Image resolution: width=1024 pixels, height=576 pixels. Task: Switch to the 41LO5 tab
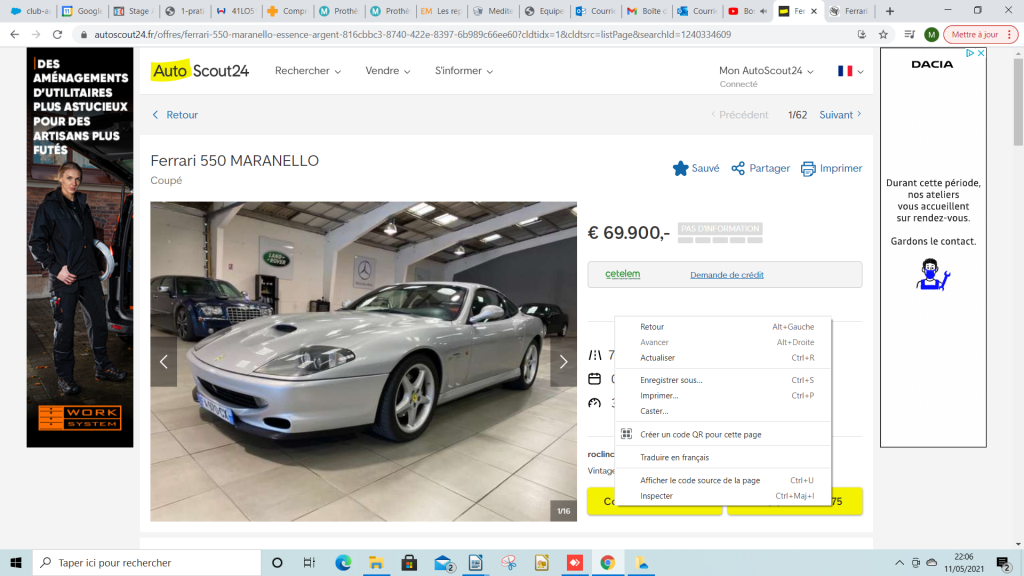pyautogui.click(x=235, y=11)
